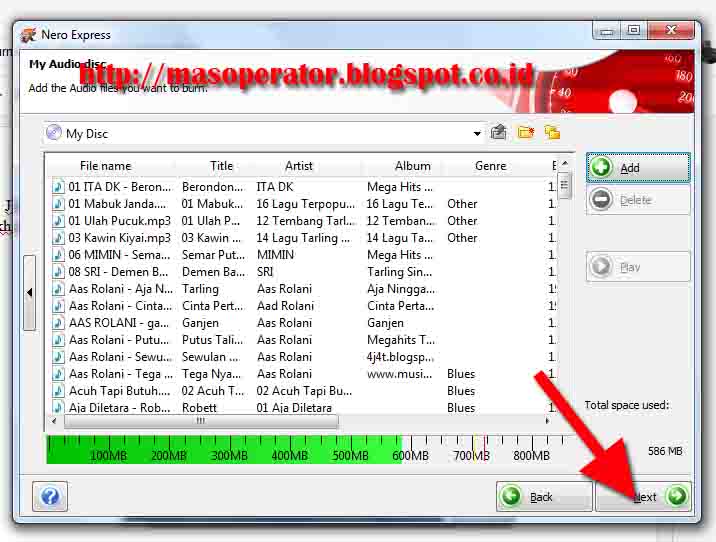
Task: Select file Aas Rolani - Tega ...
Action: click(121, 374)
